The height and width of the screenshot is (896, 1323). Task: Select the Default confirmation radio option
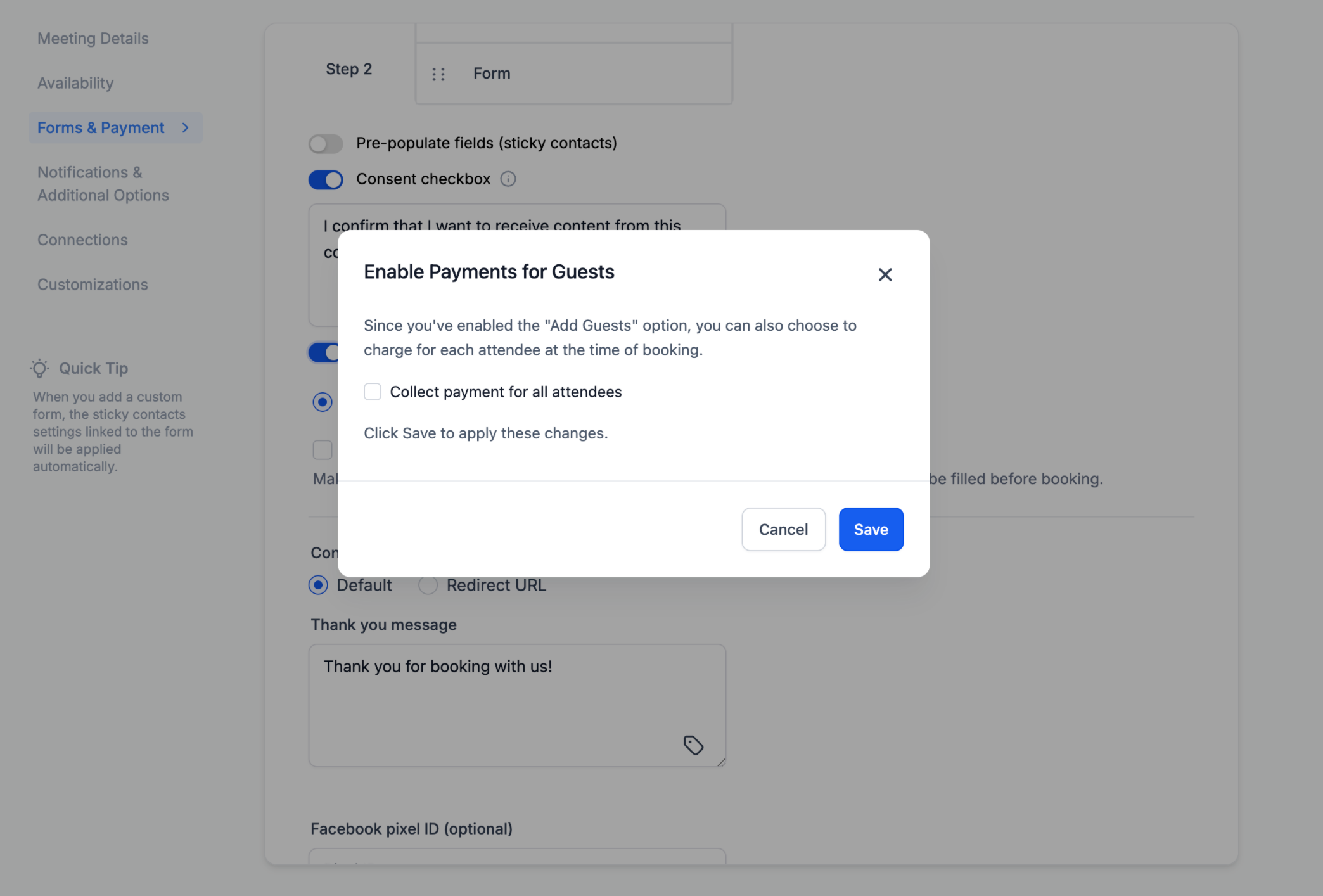[x=318, y=585]
